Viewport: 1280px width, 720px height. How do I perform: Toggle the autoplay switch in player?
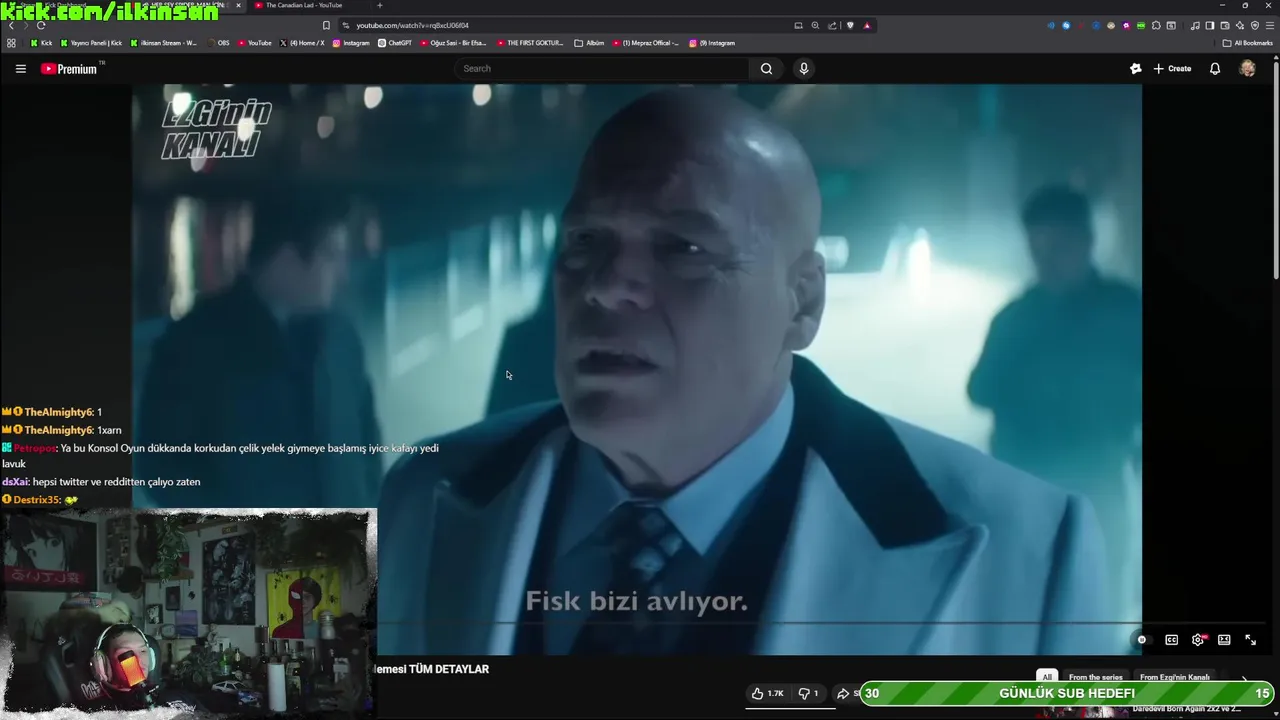1142,640
